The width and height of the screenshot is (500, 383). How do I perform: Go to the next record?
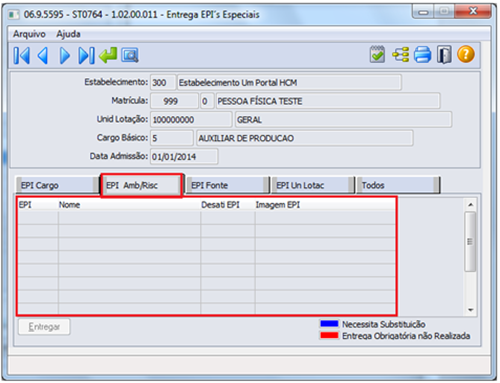click(x=65, y=55)
